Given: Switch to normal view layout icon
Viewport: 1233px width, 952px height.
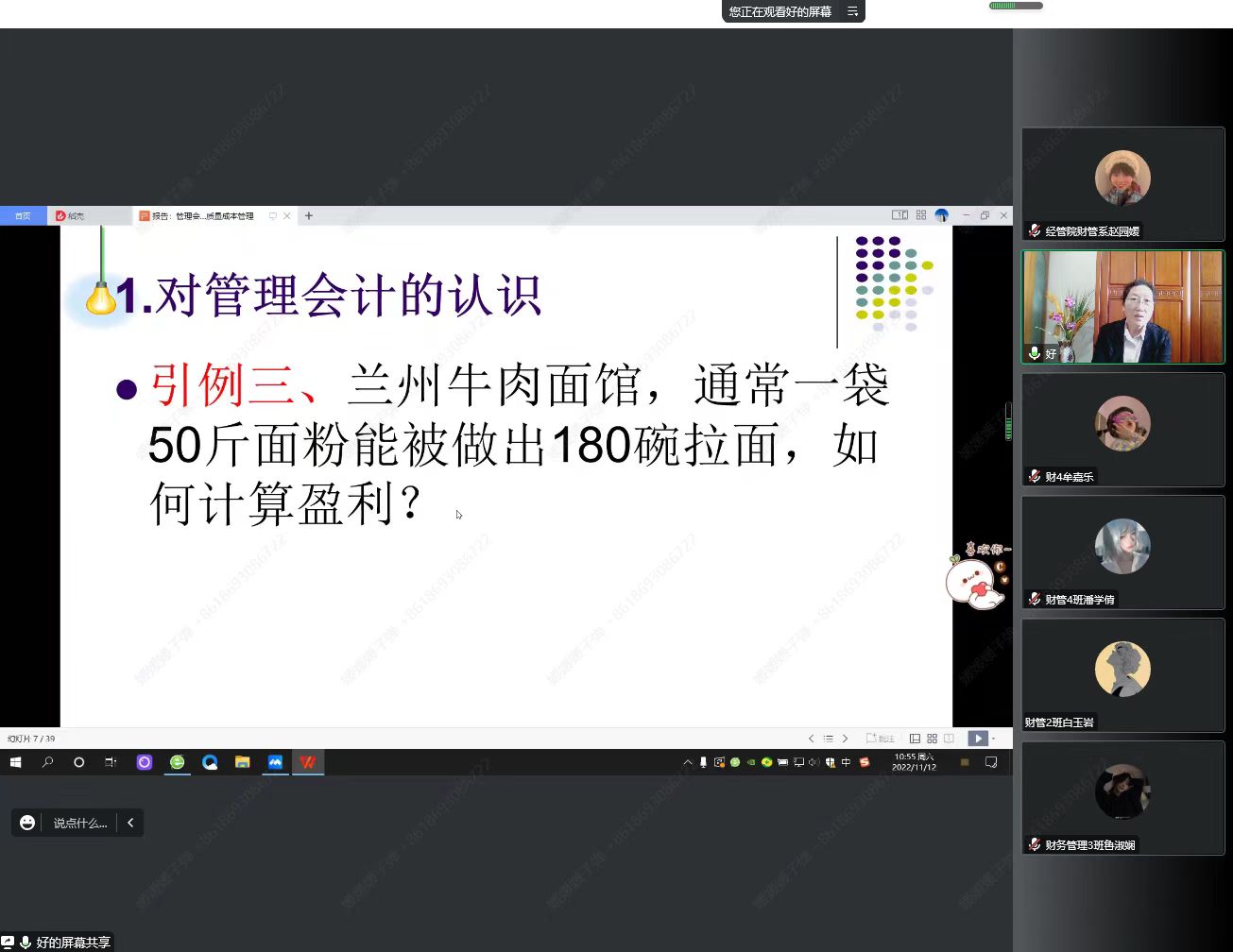Looking at the screenshot, I should pyautogui.click(x=915, y=739).
